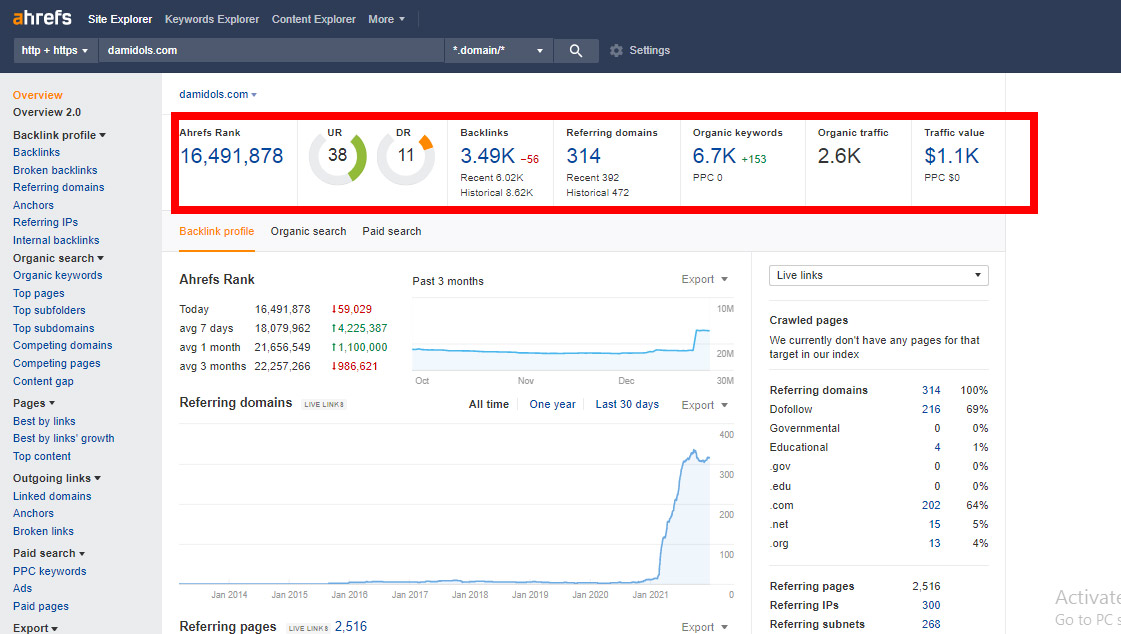Collapse the Organic search sidebar section
Image resolution: width=1121 pixels, height=634 pixels.
[x=58, y=258]
